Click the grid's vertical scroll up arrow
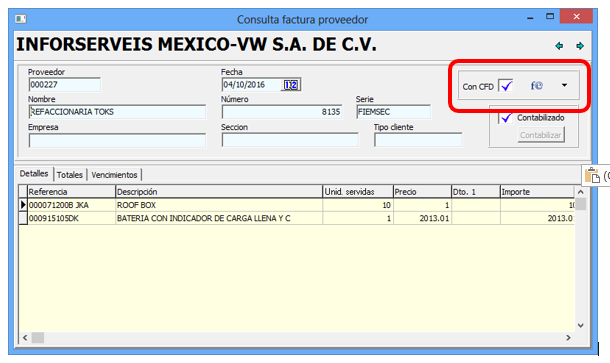610x363 pixels. click(580, 192)
